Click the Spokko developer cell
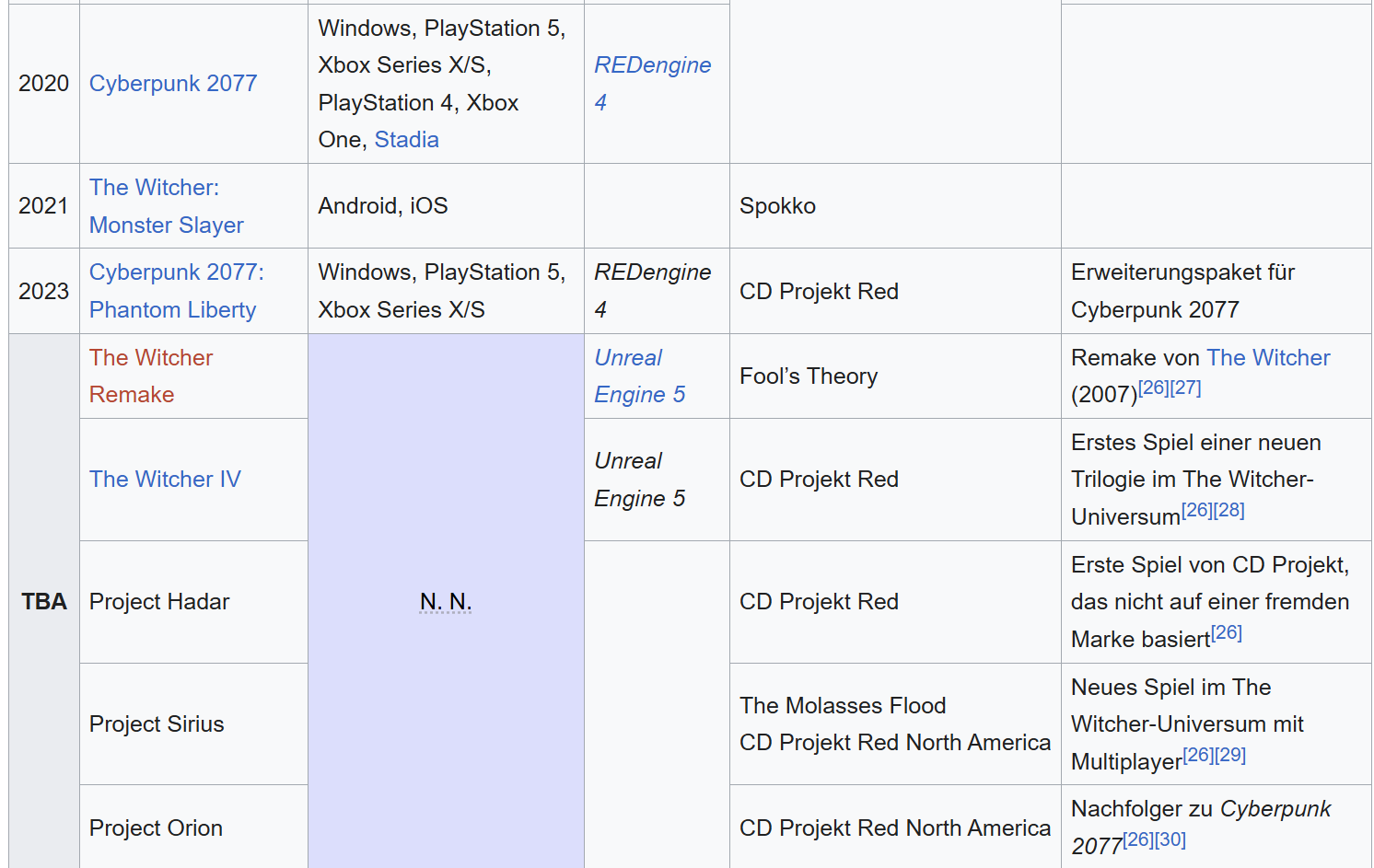Image resolution: width=1374 pixels, height=868 pixels. coord(895,206)
